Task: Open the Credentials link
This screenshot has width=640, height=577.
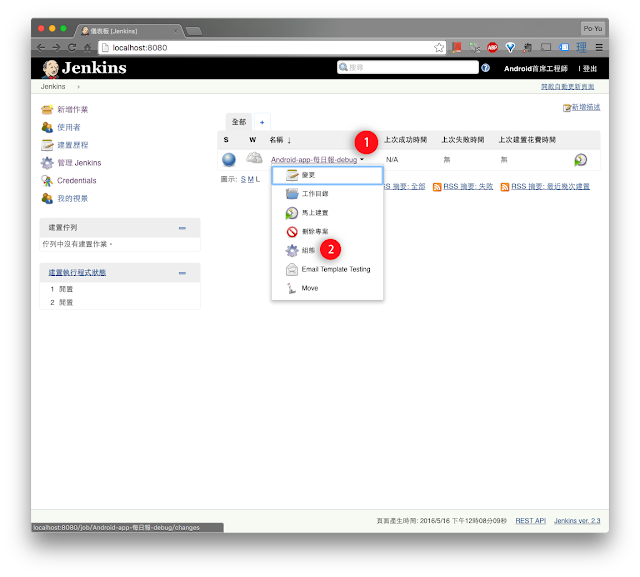Action: click(x=77, y=180)
